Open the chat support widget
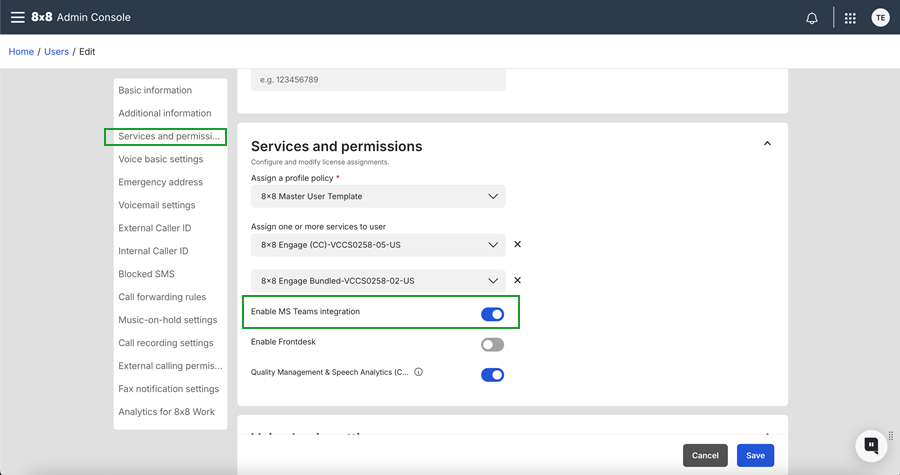900x475 pixels. (x=871, y=445)
